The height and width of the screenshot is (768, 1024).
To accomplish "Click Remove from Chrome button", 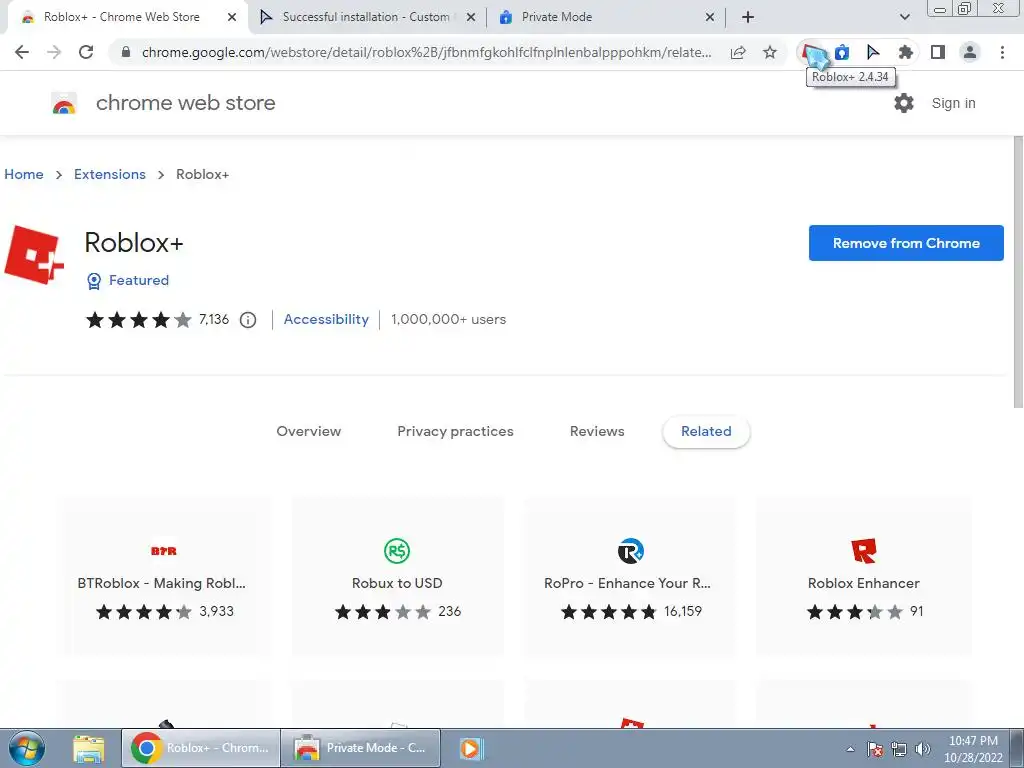I will tap(906, 243).
